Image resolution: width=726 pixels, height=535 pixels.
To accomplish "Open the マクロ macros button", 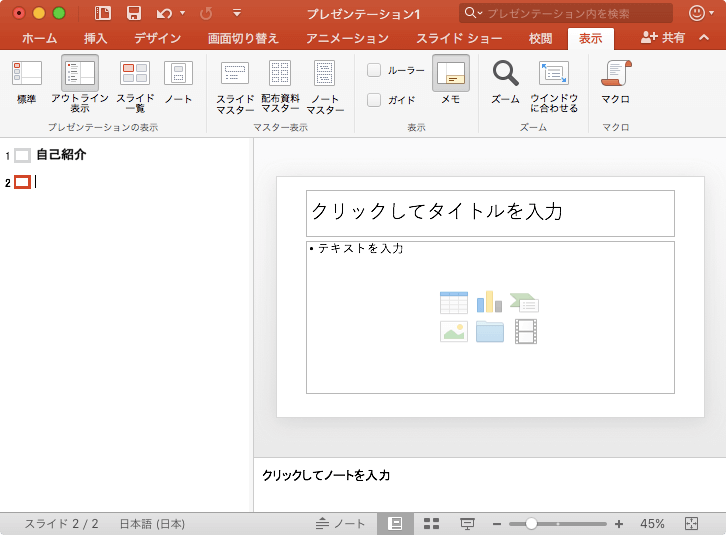I will [615, 82].
